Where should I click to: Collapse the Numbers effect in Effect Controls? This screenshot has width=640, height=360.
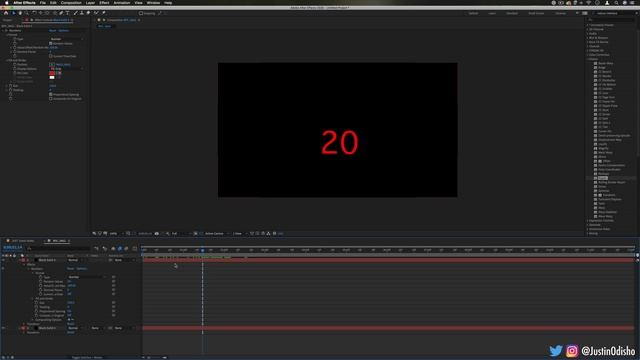3,31
